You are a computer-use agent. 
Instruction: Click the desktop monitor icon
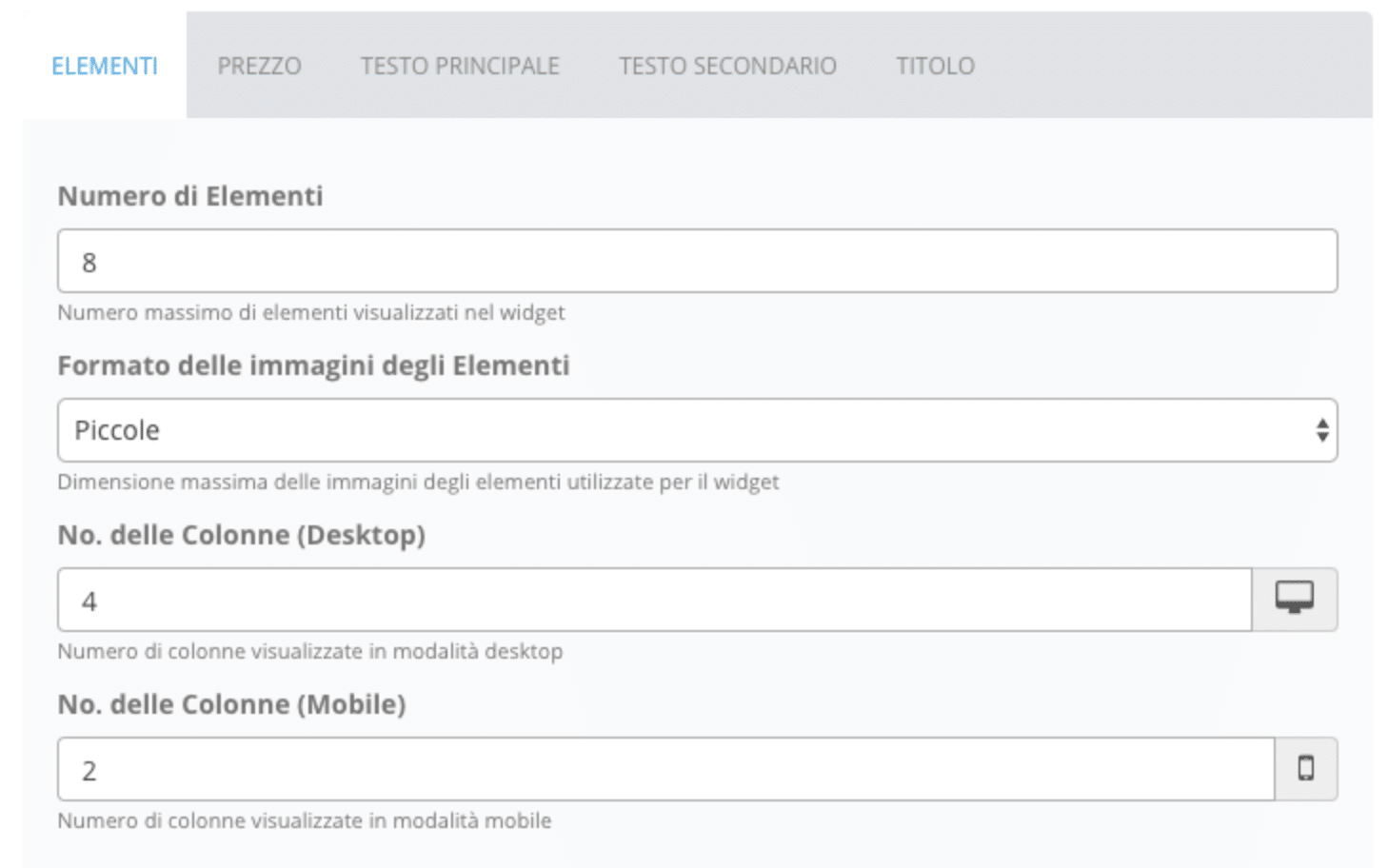click(x=1294, y=599)
